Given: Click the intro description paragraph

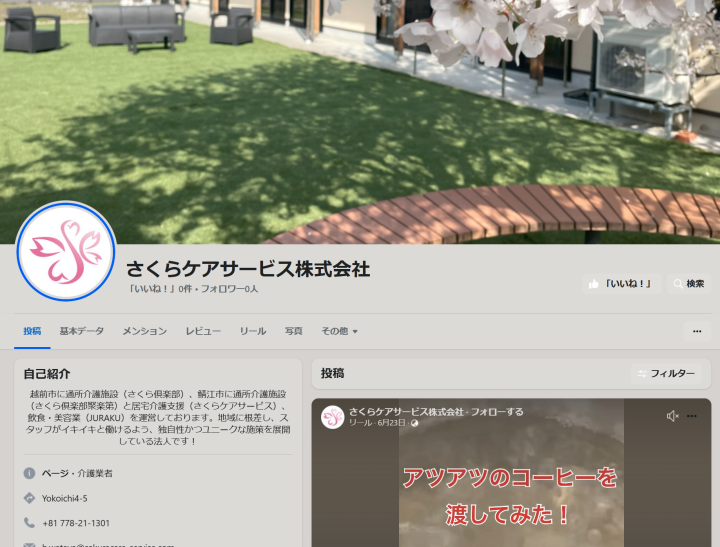Looking at the screenshot, I should (158, 417).
